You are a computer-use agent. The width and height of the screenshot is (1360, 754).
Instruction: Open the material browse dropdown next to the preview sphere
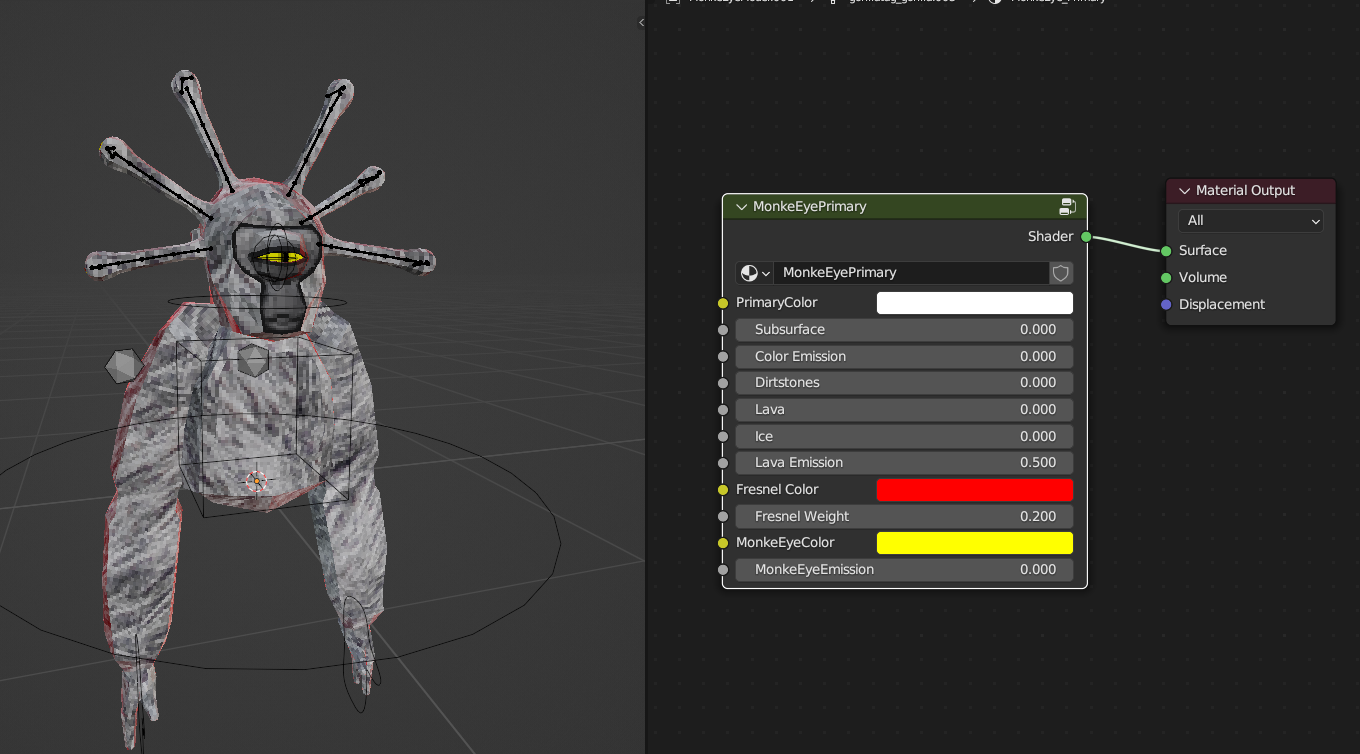pos(766,272)
